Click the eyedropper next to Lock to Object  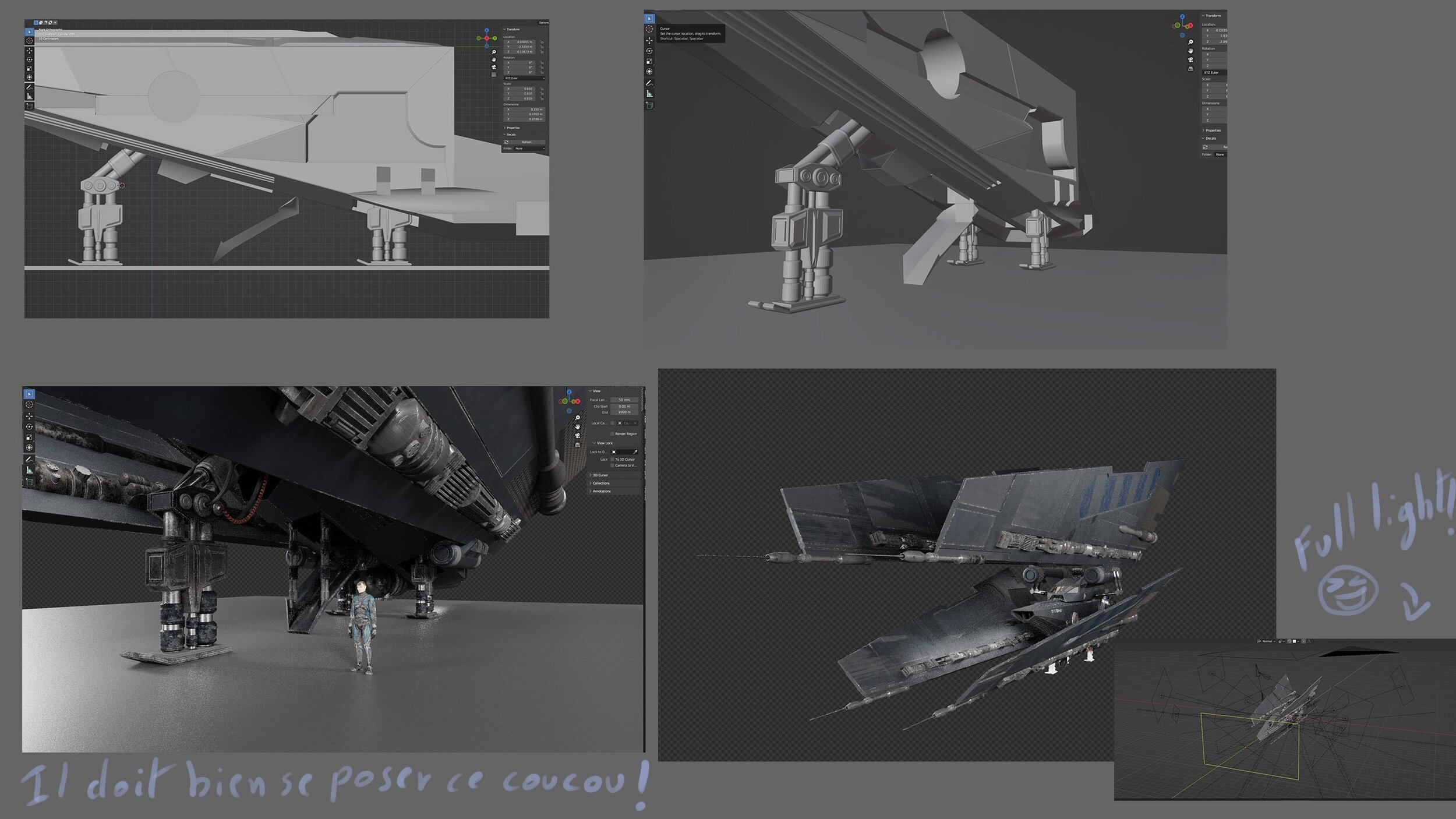coord(635,452)
